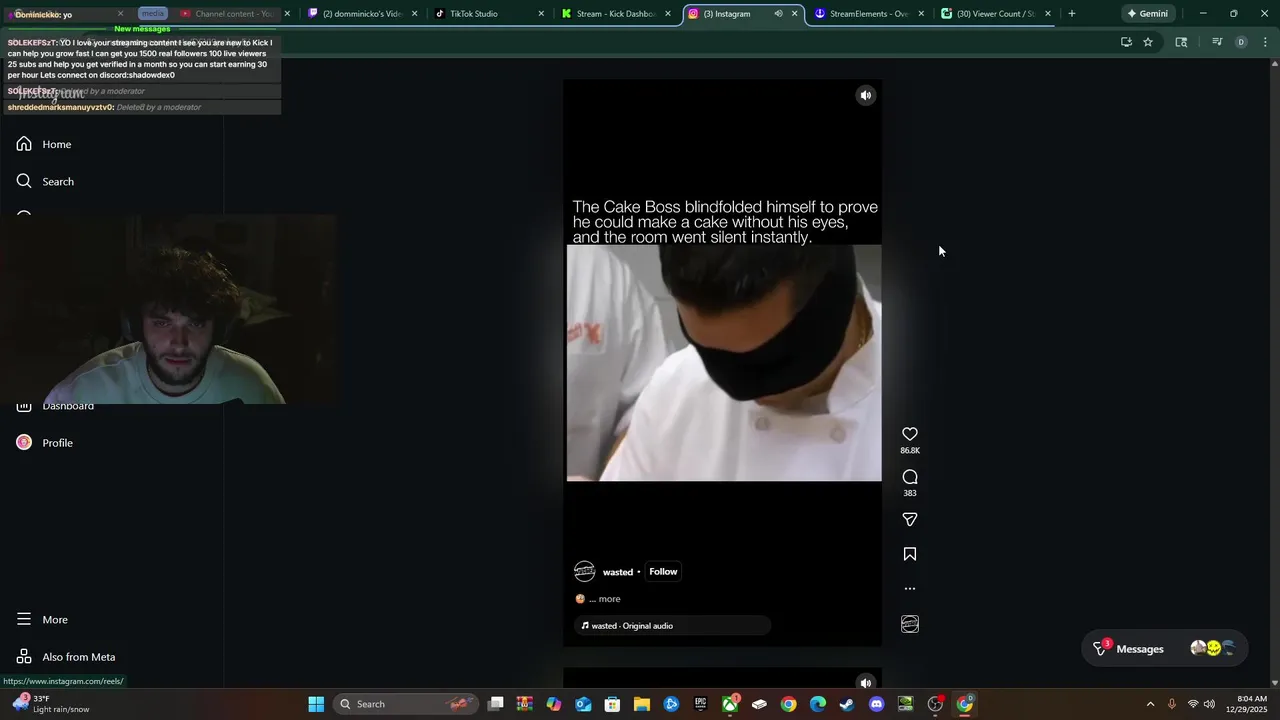This screenshot has width=1280, height=720.
Task: Show hidden system tray icons
Action: [1150, 704]
